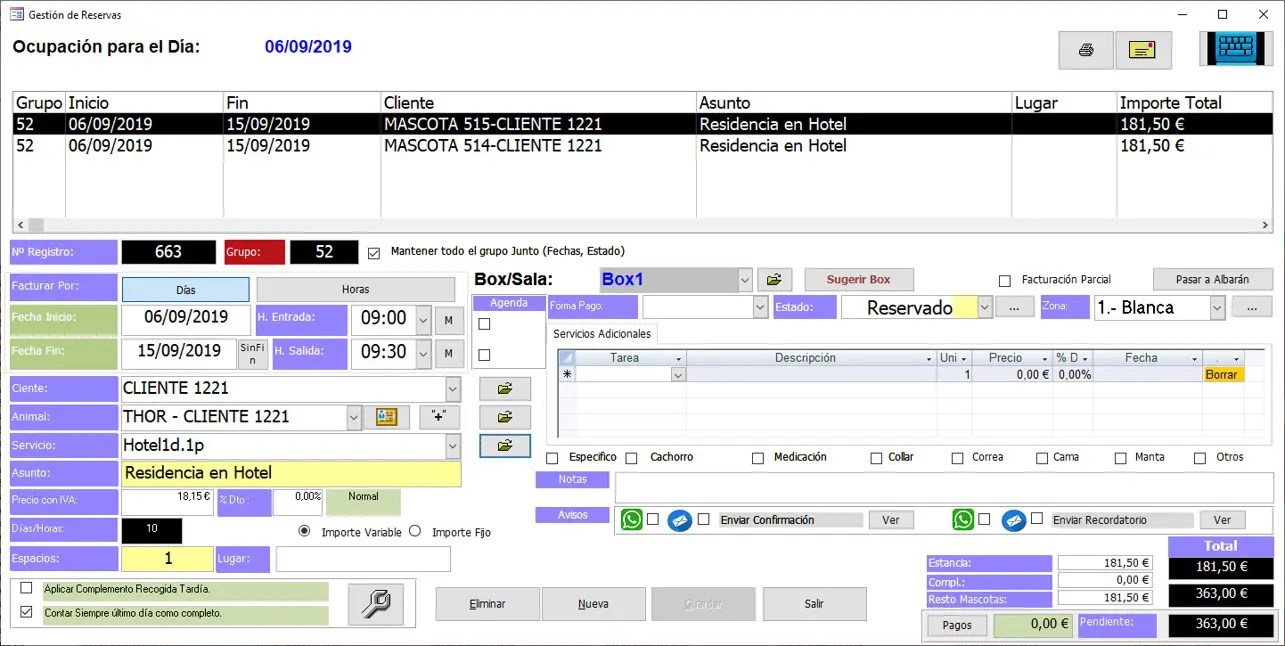This screenshot has width=1285, height=646.
Task: Check the Cachorro service checkbox
Action: tap(631, 457)
